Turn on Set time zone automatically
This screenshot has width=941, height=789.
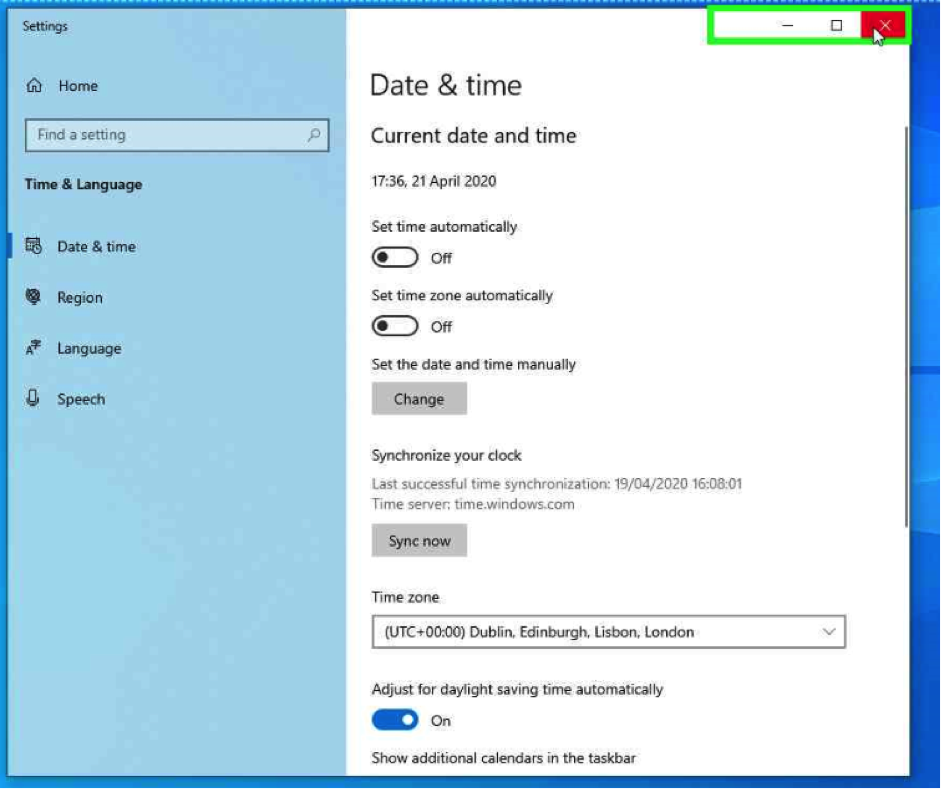(x=395, y=327)
